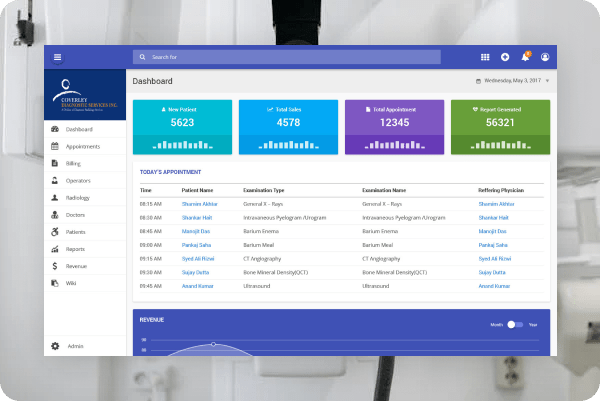Open patient Syed Ali Rizwi link
The width and height of the screenshot is (600, 401).
[198, 259]
